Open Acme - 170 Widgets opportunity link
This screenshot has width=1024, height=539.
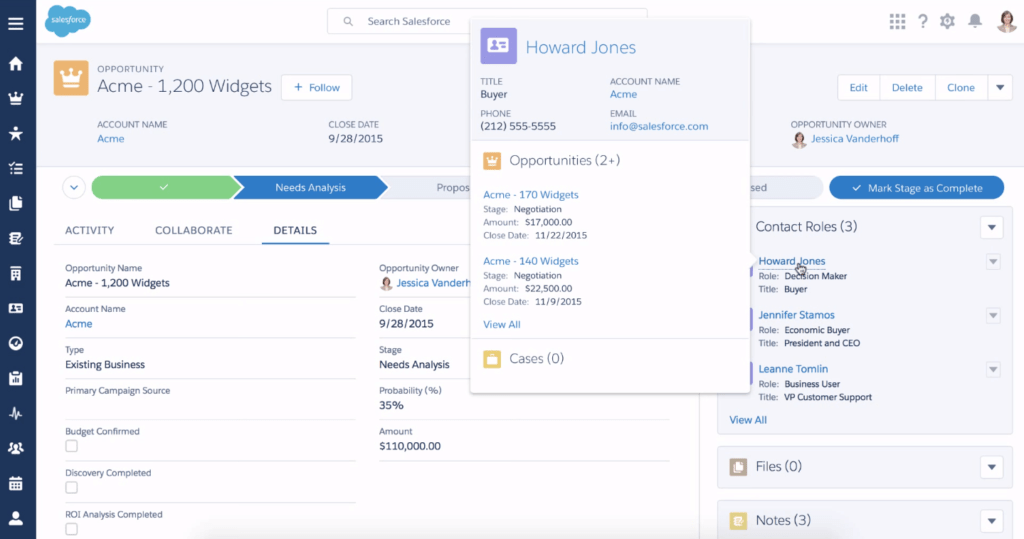(x=530, y=195)
